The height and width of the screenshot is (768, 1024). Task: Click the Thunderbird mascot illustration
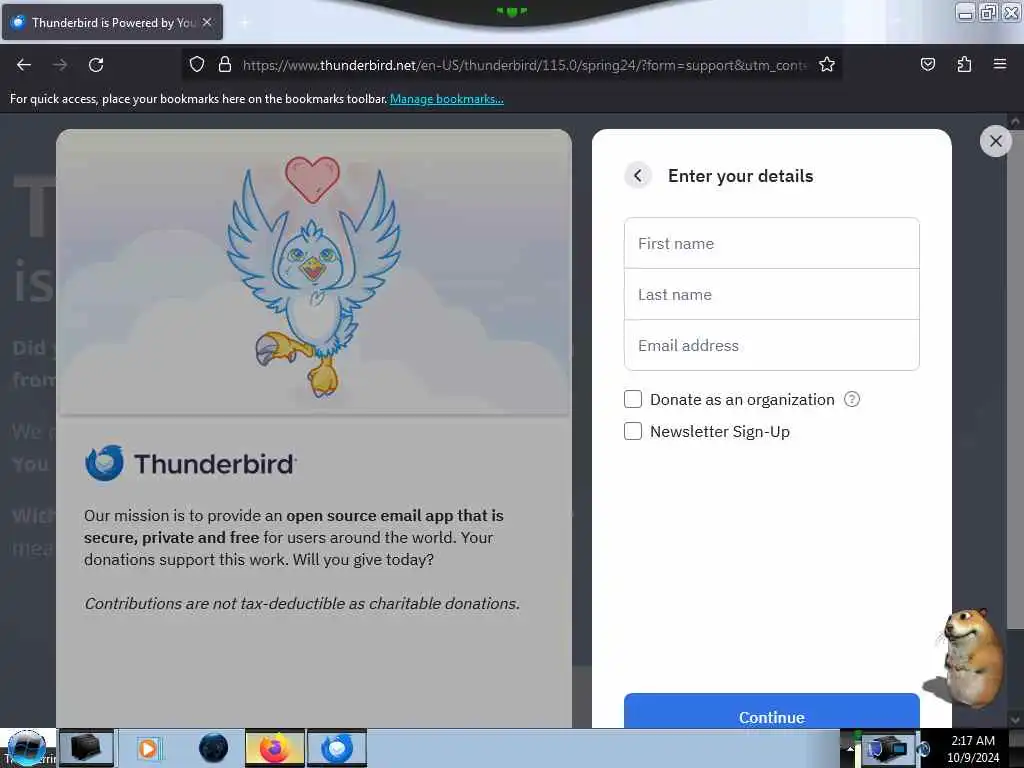click(x=313, y=277)
